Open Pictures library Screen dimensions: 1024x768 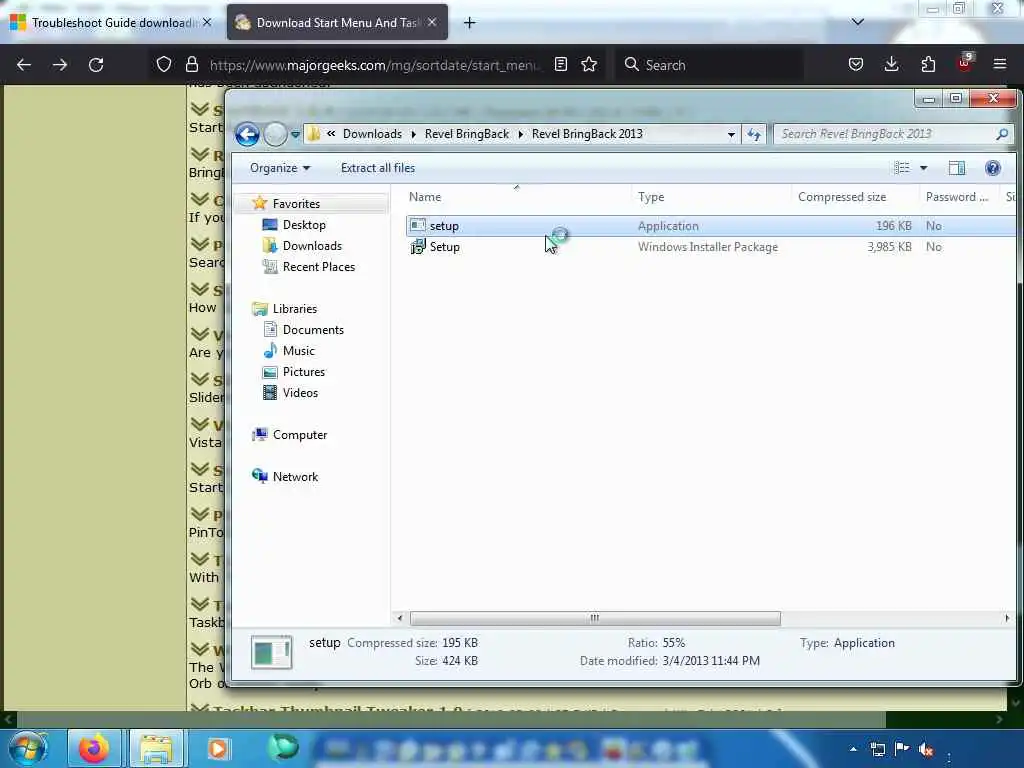tap(304, 372)
